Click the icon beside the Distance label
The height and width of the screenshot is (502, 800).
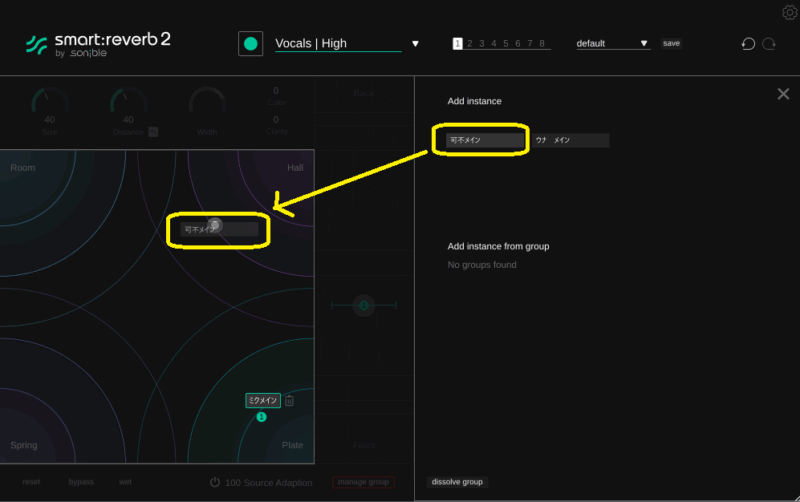(x=153, y=132)
